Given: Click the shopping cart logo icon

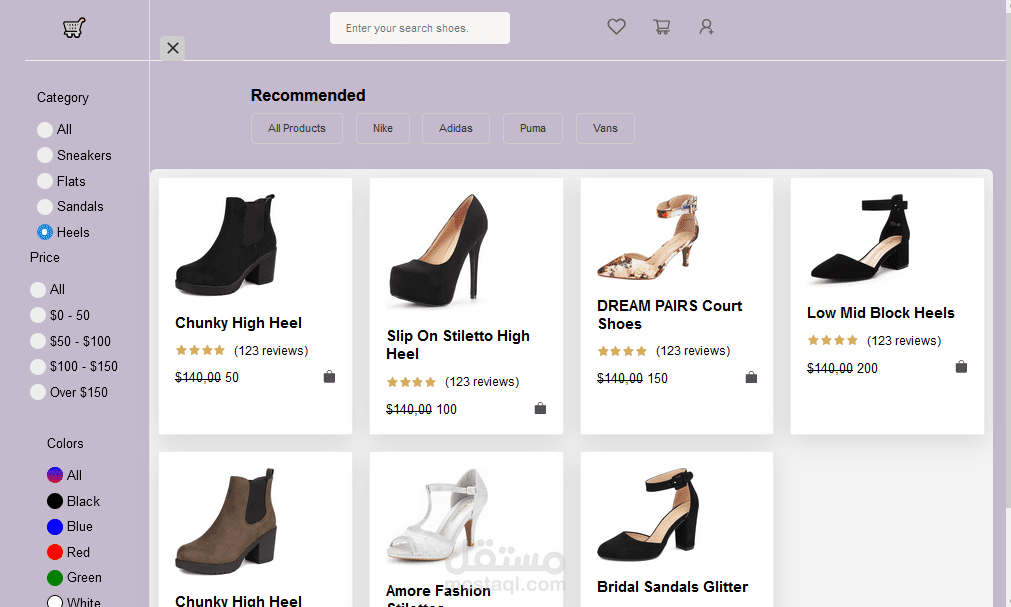Looking at the screenshot, I should 74,28.
